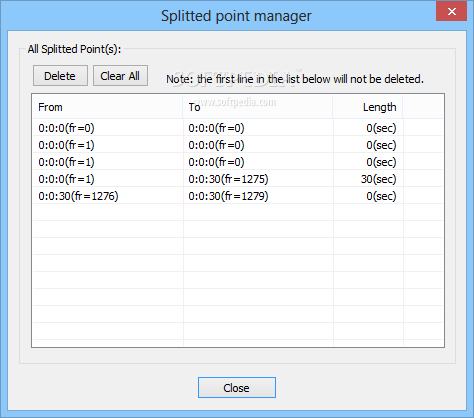Image resolution: width=474 pixels, height=418 pixels.
Task: Sort list by To column header
Action: (258, 107)
